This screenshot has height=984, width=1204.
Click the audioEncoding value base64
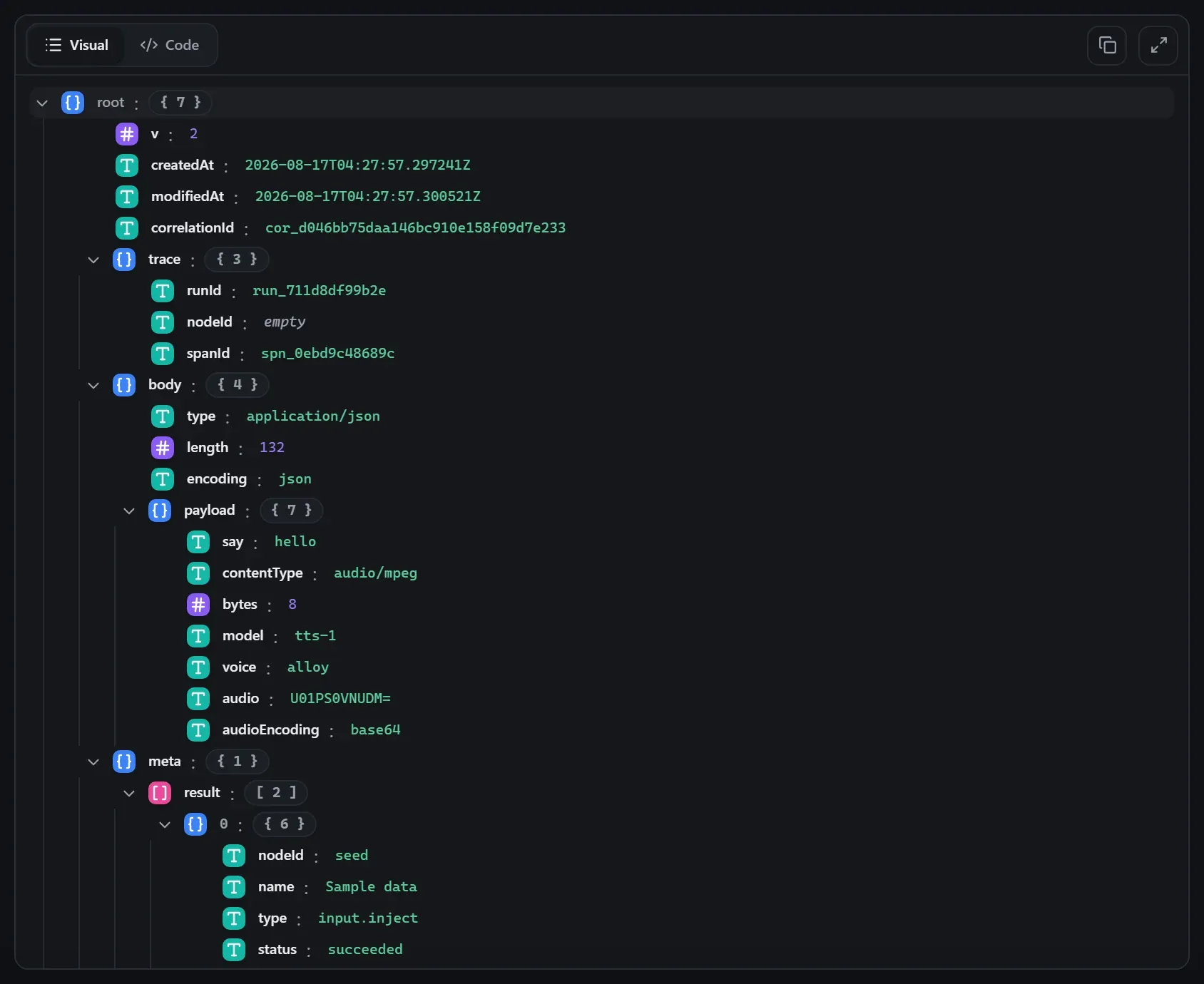tap(376, 730)
